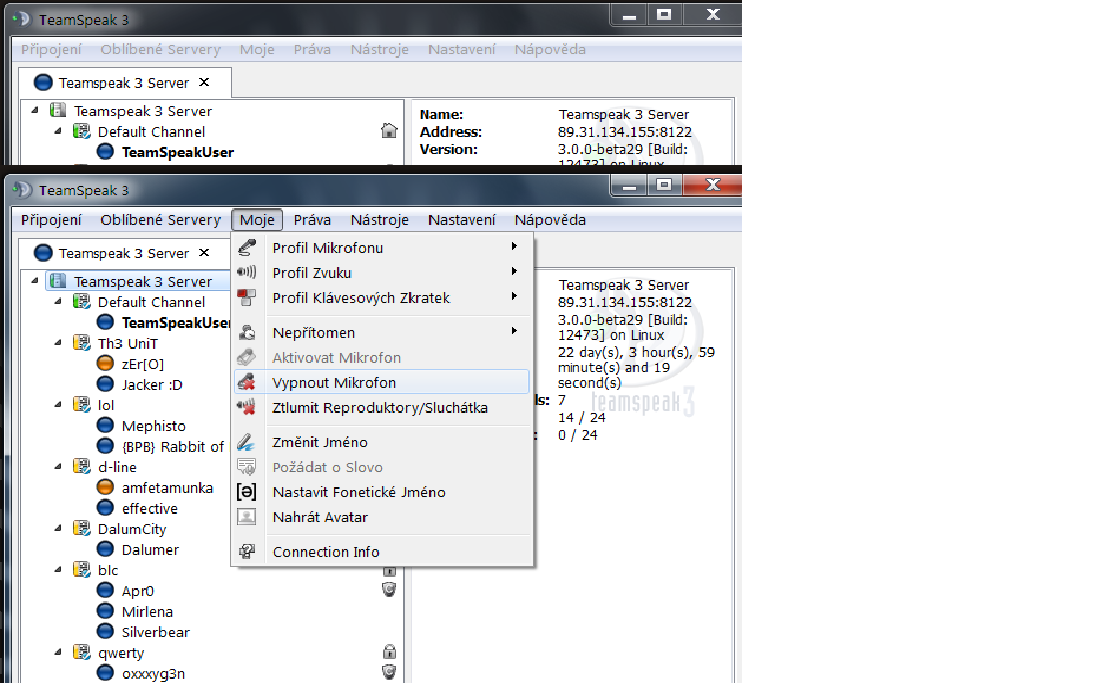1113x683 pixels.
Task: Choose Změnit Jméno to rename yourself
Action: pyautogui.click(x=320, y=442)
